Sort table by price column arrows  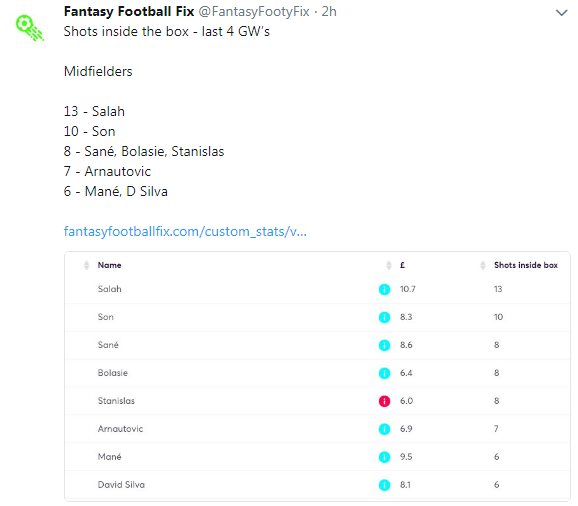pyautogui.click(x=389, y=265)
